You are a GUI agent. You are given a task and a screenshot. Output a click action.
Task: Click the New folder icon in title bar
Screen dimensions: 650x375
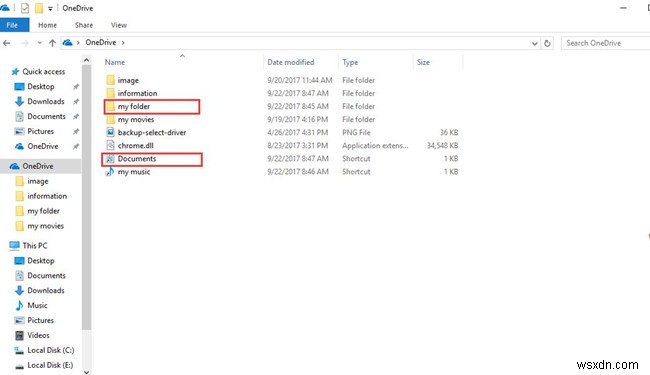click(x=39, y=8)
